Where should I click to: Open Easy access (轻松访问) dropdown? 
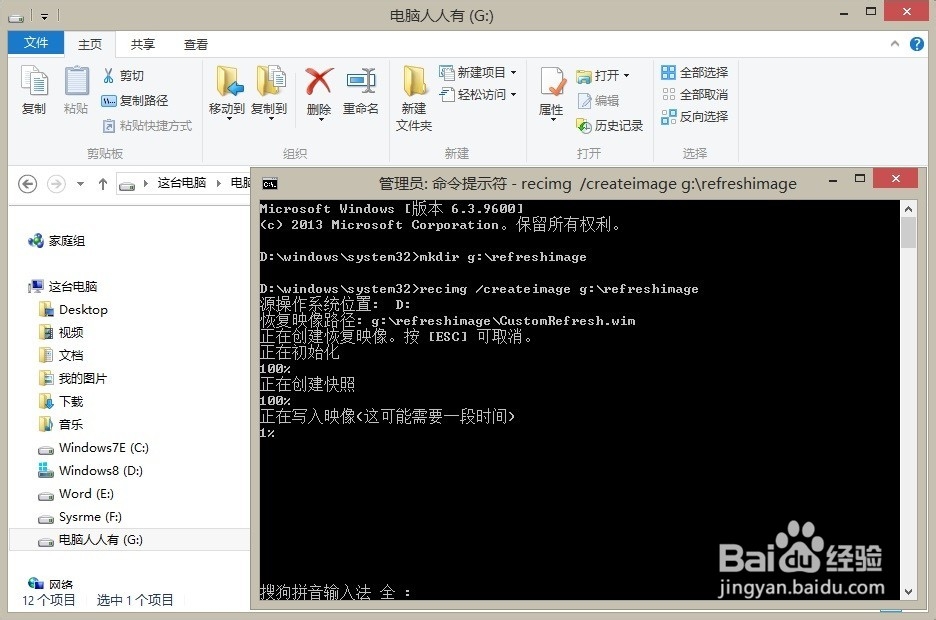[478, 94]
